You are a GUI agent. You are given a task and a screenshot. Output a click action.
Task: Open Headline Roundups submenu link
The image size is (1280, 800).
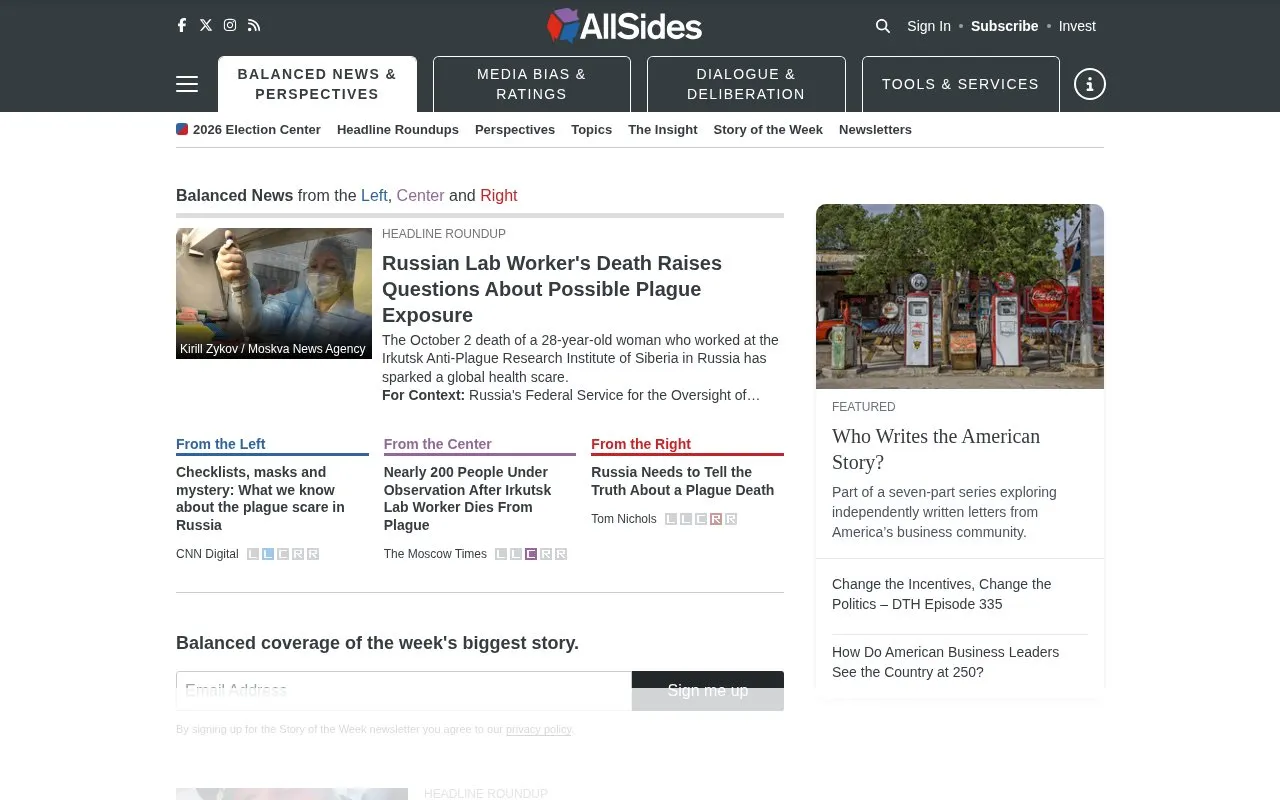point(398,130)
